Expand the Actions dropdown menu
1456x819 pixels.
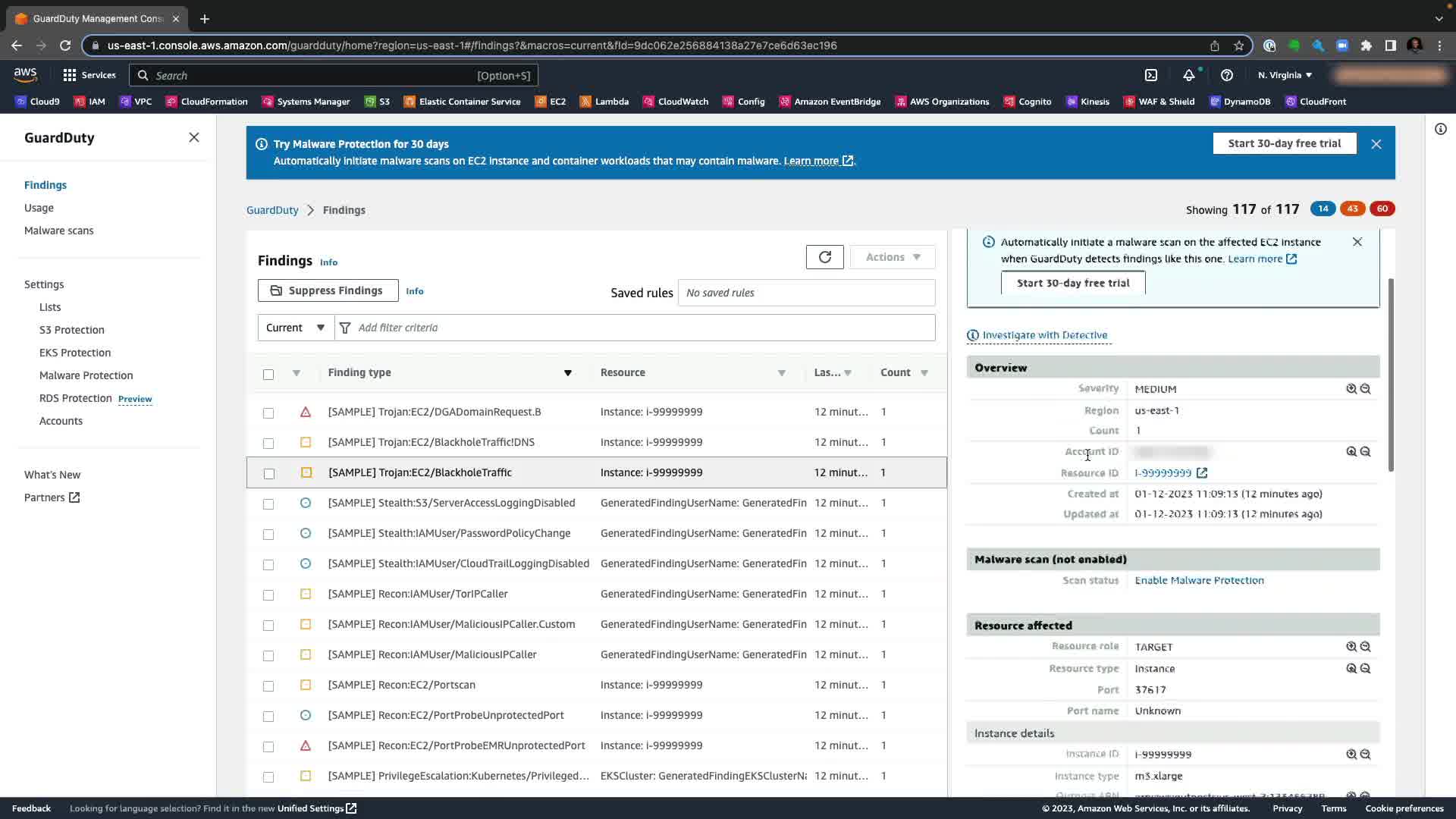(x=893, y=257)
